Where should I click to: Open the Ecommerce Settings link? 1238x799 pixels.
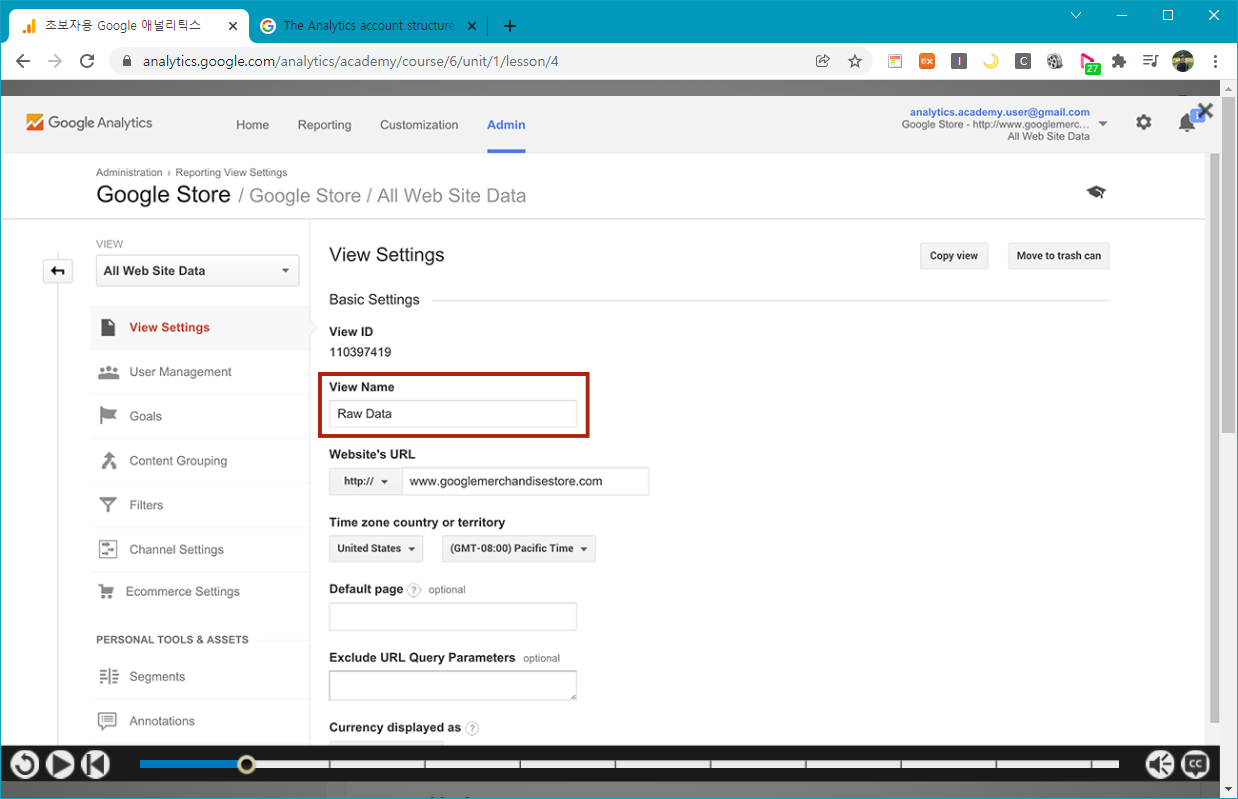click(x=183, y=592)
